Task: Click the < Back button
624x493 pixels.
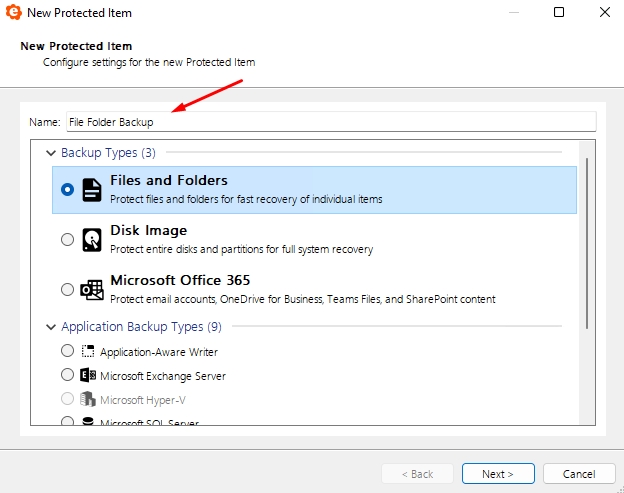Action: tap(417, 474)
